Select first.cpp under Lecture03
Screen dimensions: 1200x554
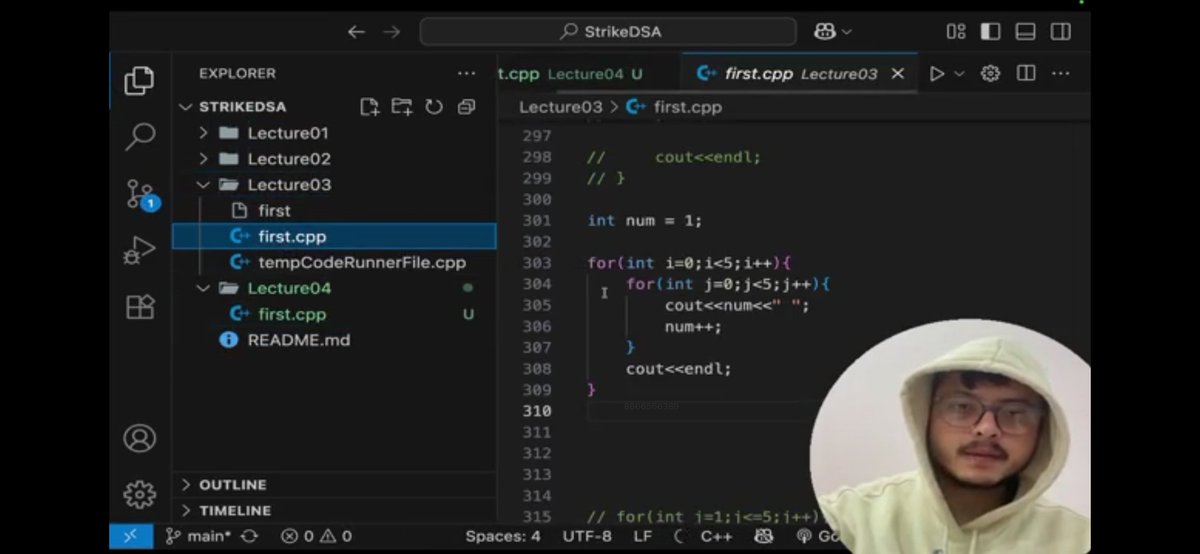coord(334,237)
